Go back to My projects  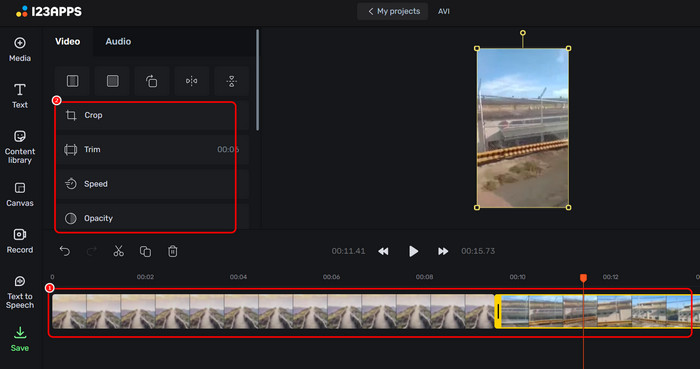[x=393, y=11]
